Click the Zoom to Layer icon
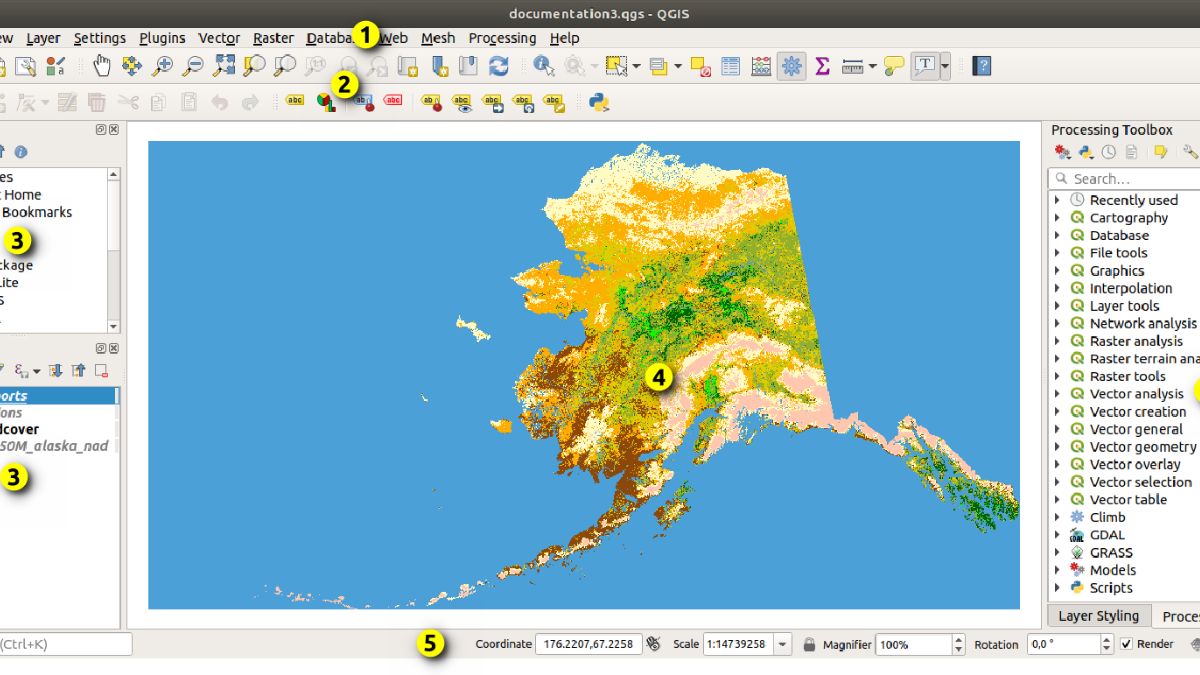This screenshot has height=675, width=1200. (285, 66)
